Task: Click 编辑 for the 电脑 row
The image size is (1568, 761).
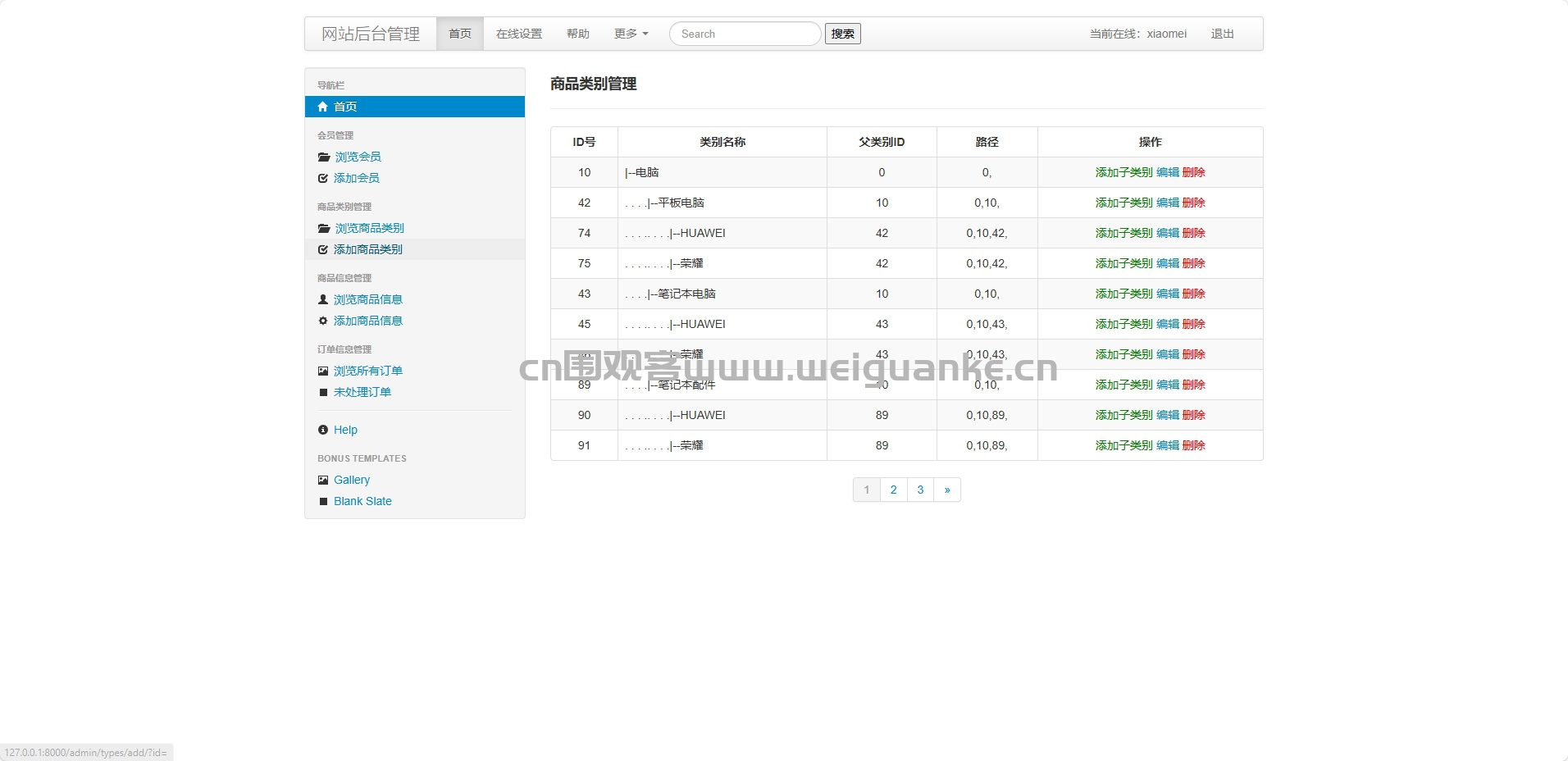Action: 1168,172
